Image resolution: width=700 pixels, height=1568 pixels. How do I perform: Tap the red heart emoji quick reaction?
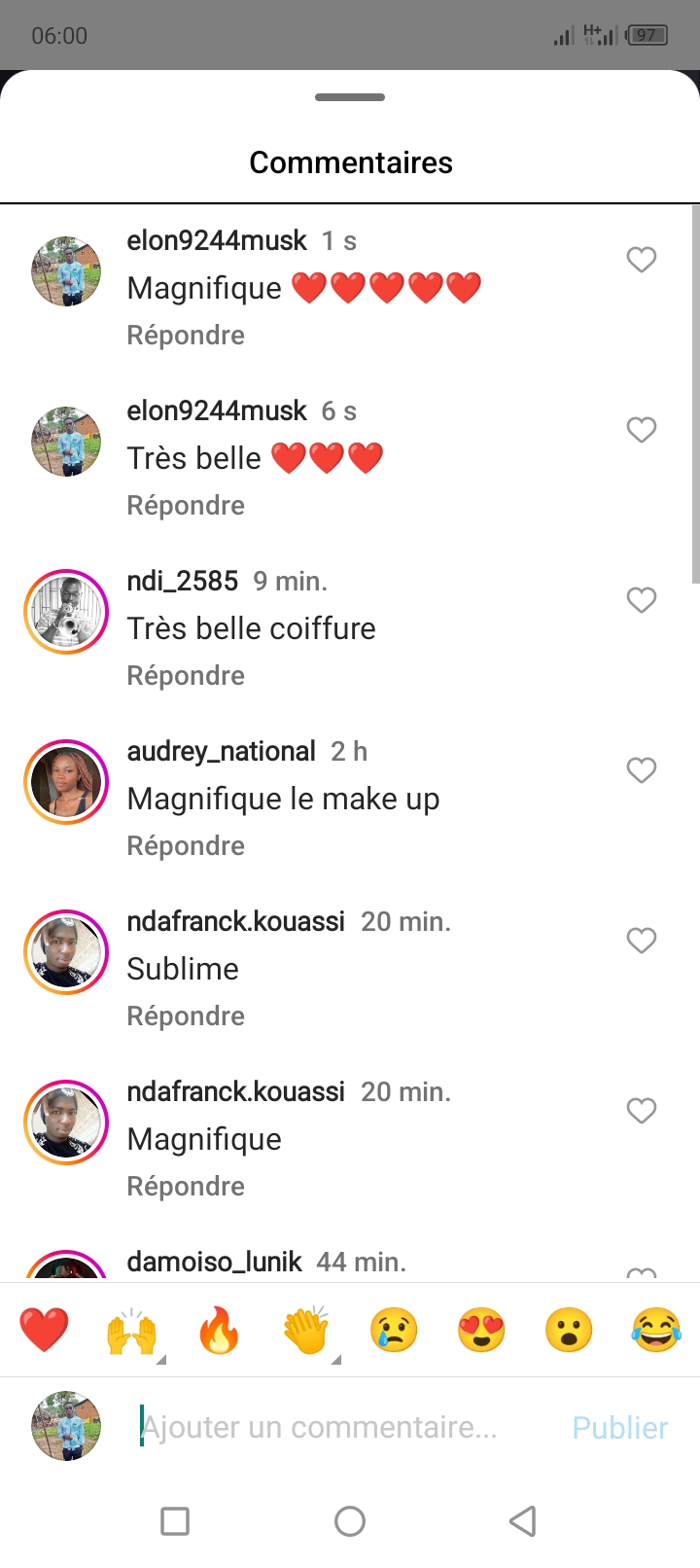coord(44,1330)
